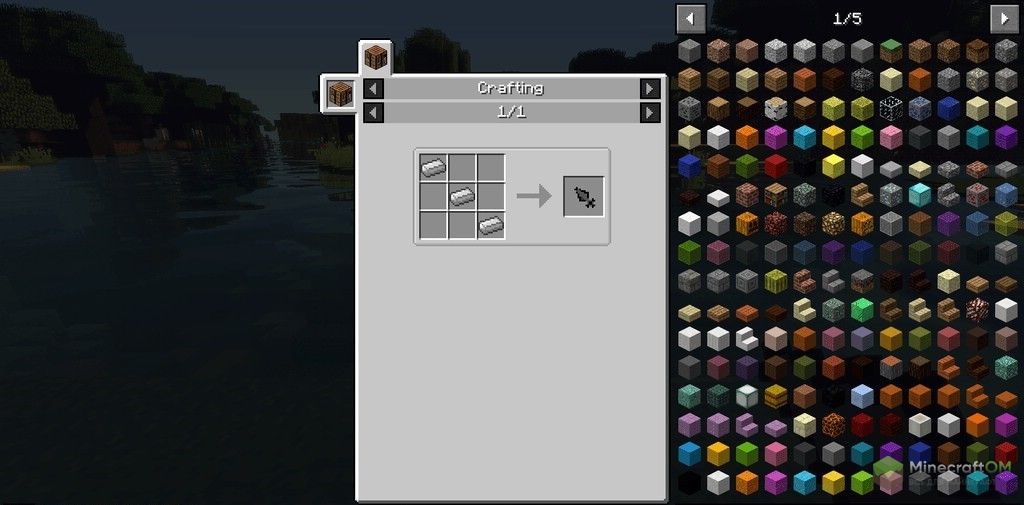Select the crafting recipe output item
1024x505 pixels.
click(584, 196)
